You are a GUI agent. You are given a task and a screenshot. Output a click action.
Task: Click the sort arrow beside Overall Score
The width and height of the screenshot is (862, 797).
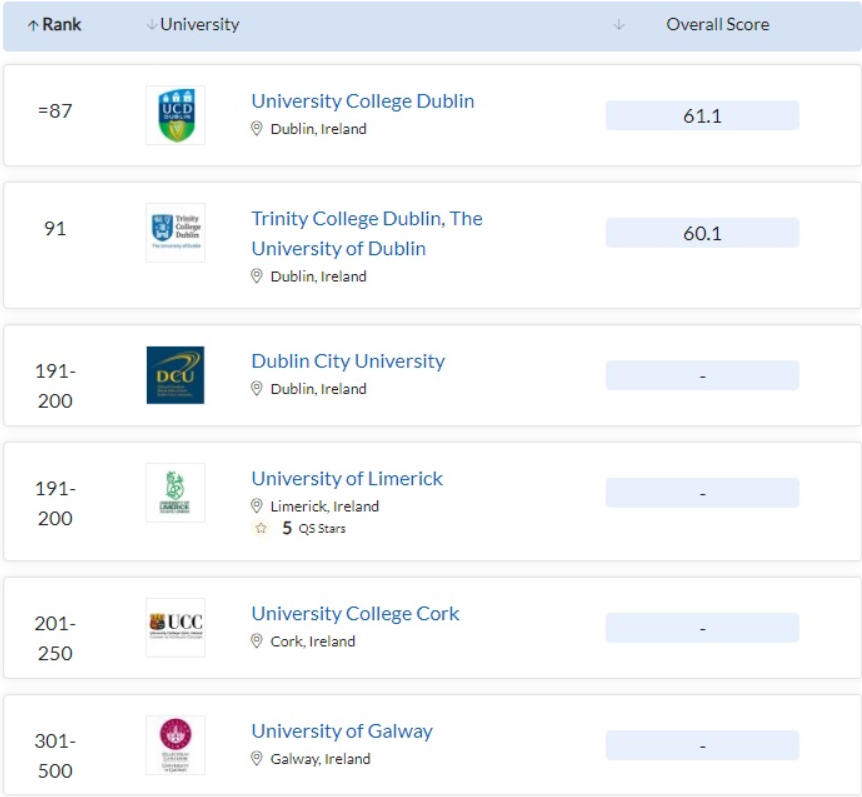click(619, 25)
